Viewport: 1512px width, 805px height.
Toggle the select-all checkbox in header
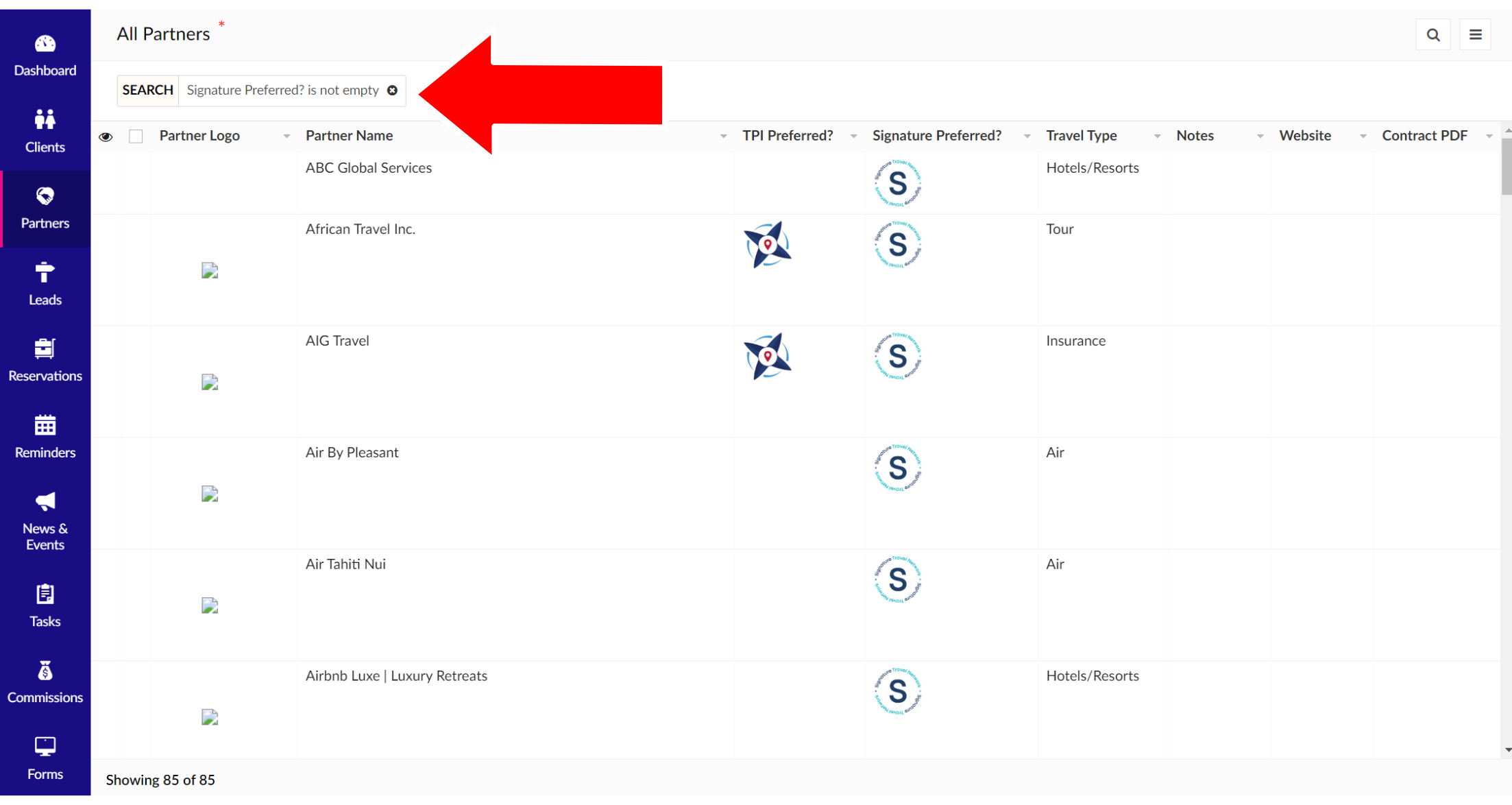(136, 136)
